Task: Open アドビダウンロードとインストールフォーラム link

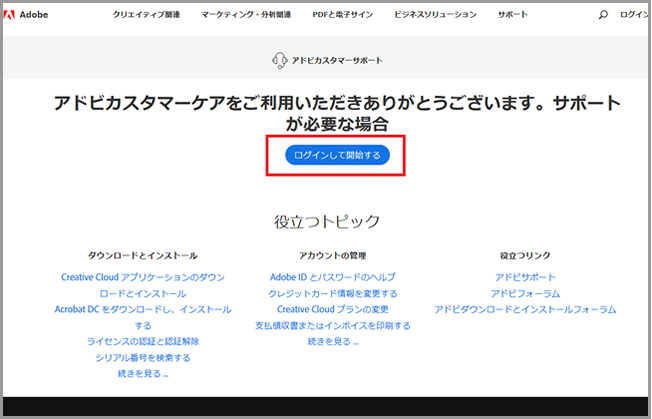Action: pos(525,309)
